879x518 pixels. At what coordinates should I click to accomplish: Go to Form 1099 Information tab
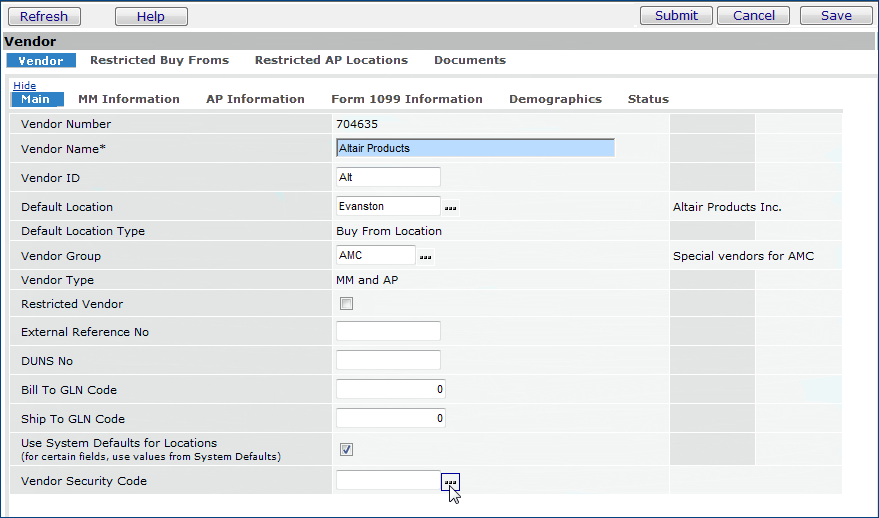(x=406, y=99)
